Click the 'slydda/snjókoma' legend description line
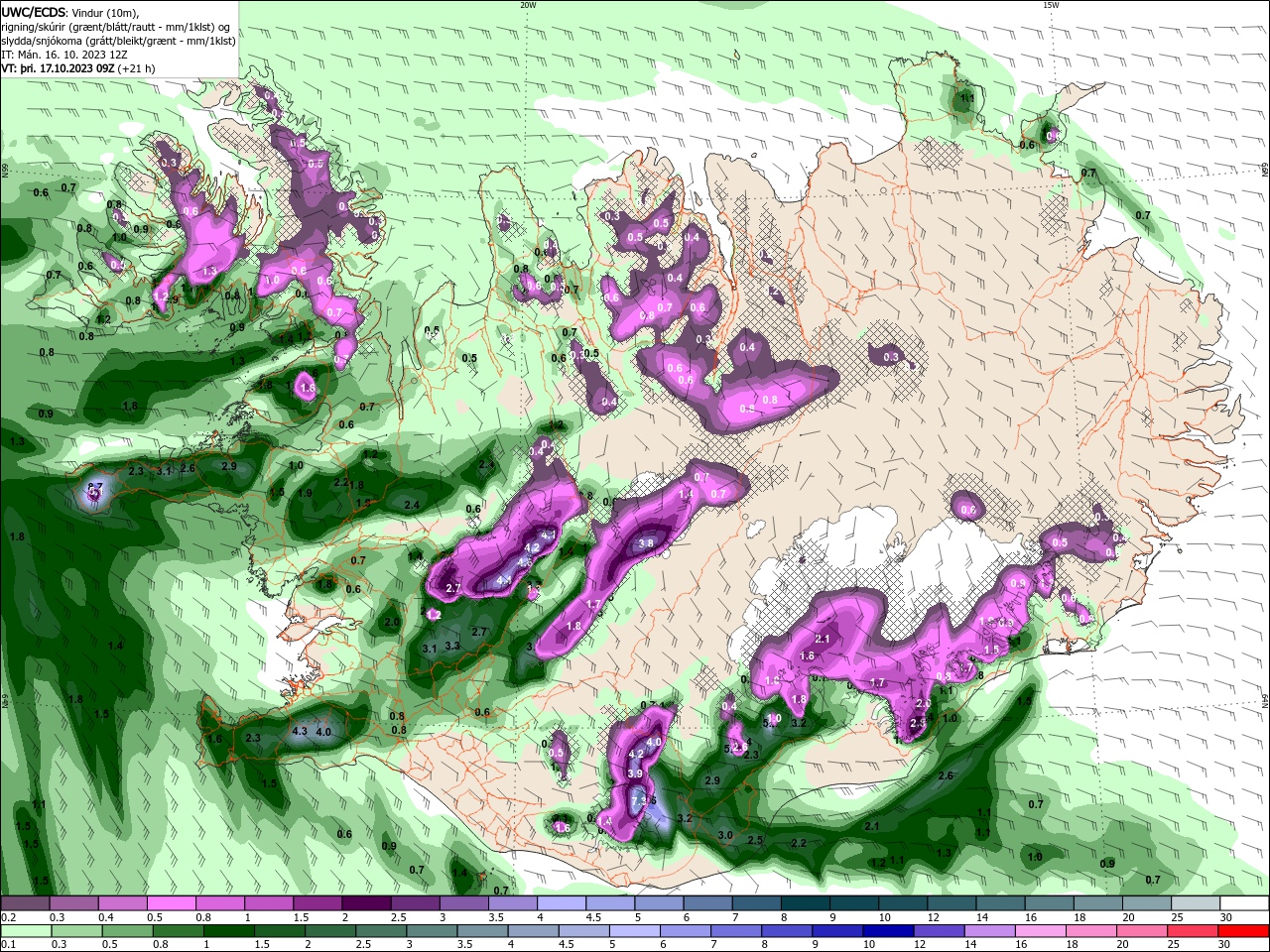Viewport: 1270px width, 952px height. point(118,41)
